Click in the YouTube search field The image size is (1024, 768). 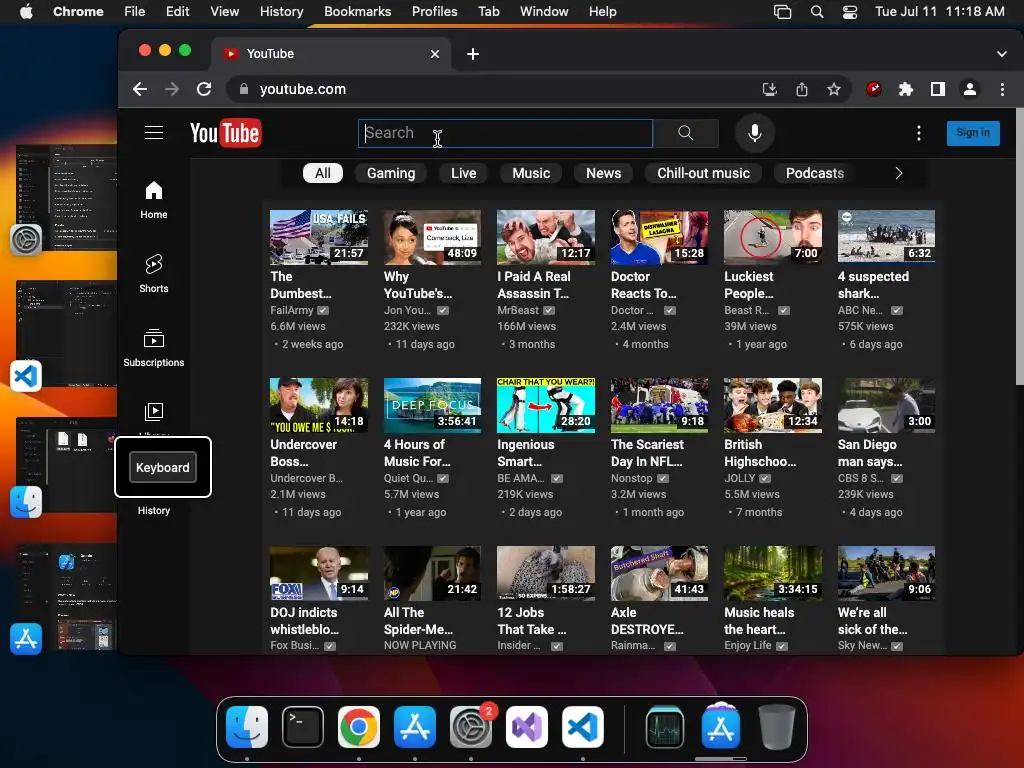click(505, 133)
